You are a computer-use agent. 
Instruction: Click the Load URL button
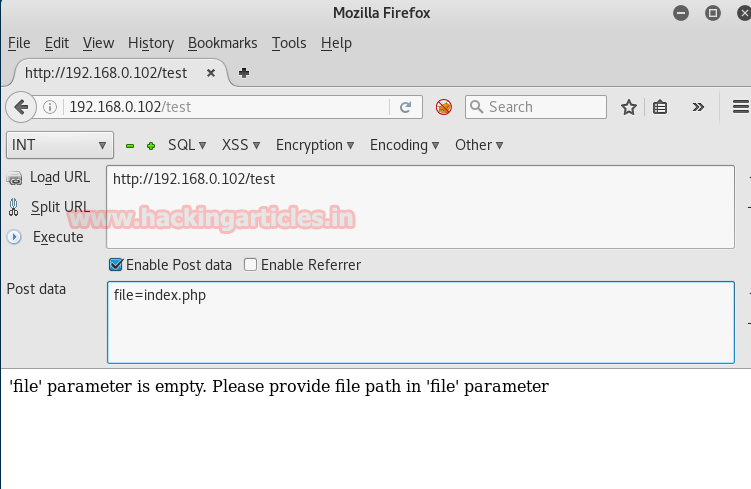pos(59,177)
